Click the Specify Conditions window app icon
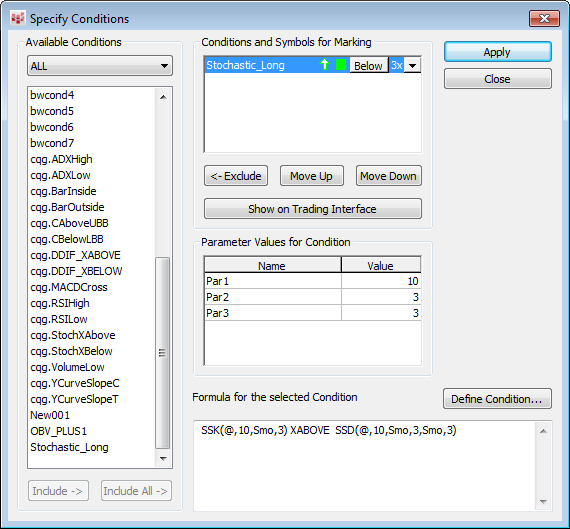 click(x=18, y=19)
